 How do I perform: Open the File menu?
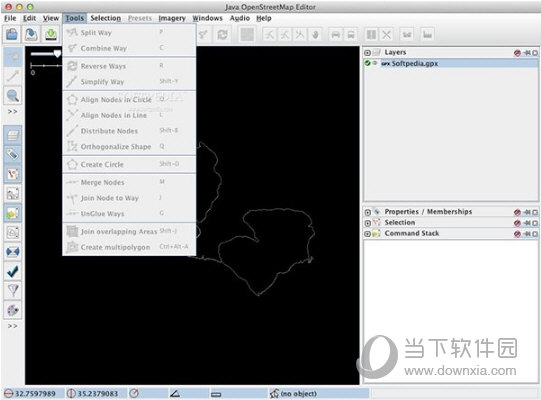tap(10, 18)
